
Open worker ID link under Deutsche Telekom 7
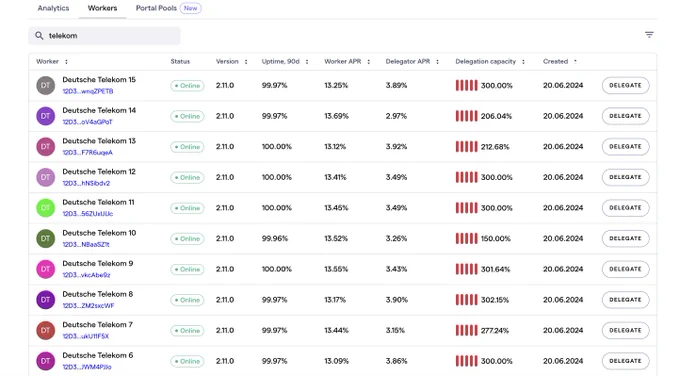pos(86,337)
